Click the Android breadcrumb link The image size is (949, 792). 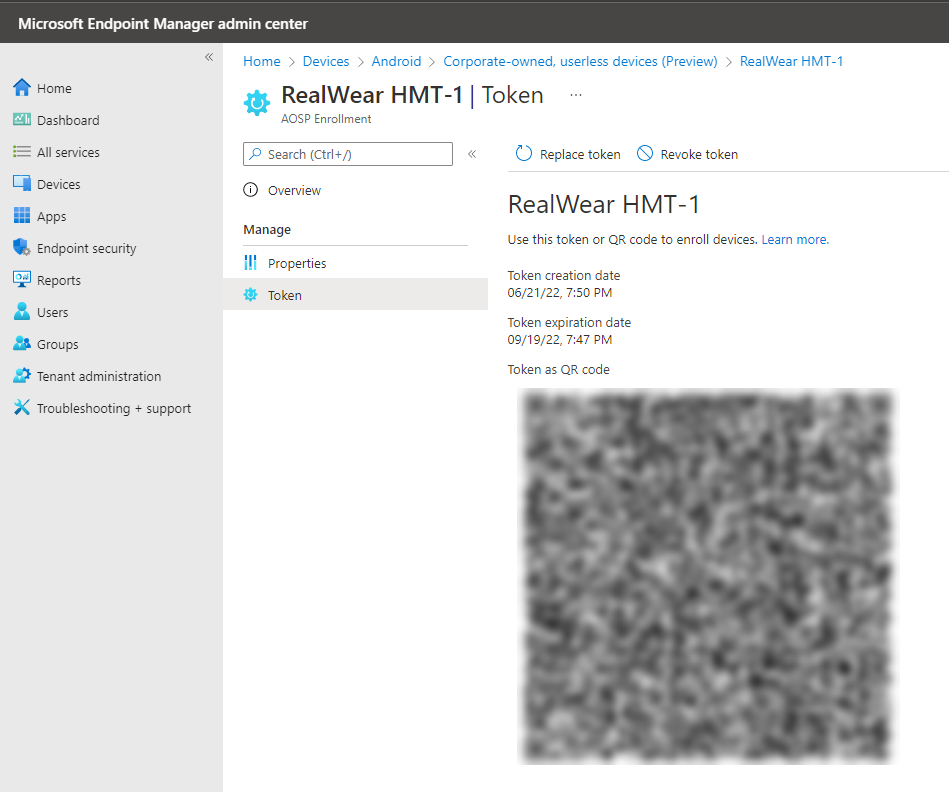tap(396, 61)
